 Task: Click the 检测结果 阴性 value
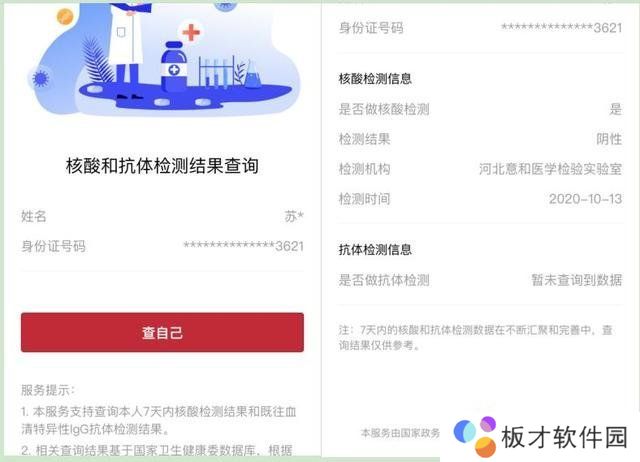[x=609, y=139]
